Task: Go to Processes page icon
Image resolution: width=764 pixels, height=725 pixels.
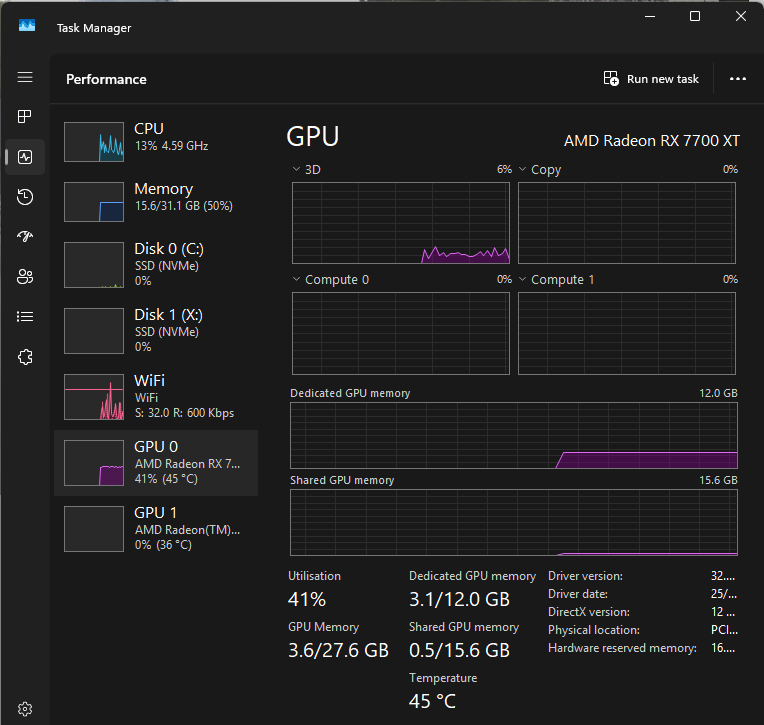Action: (25, 116)
